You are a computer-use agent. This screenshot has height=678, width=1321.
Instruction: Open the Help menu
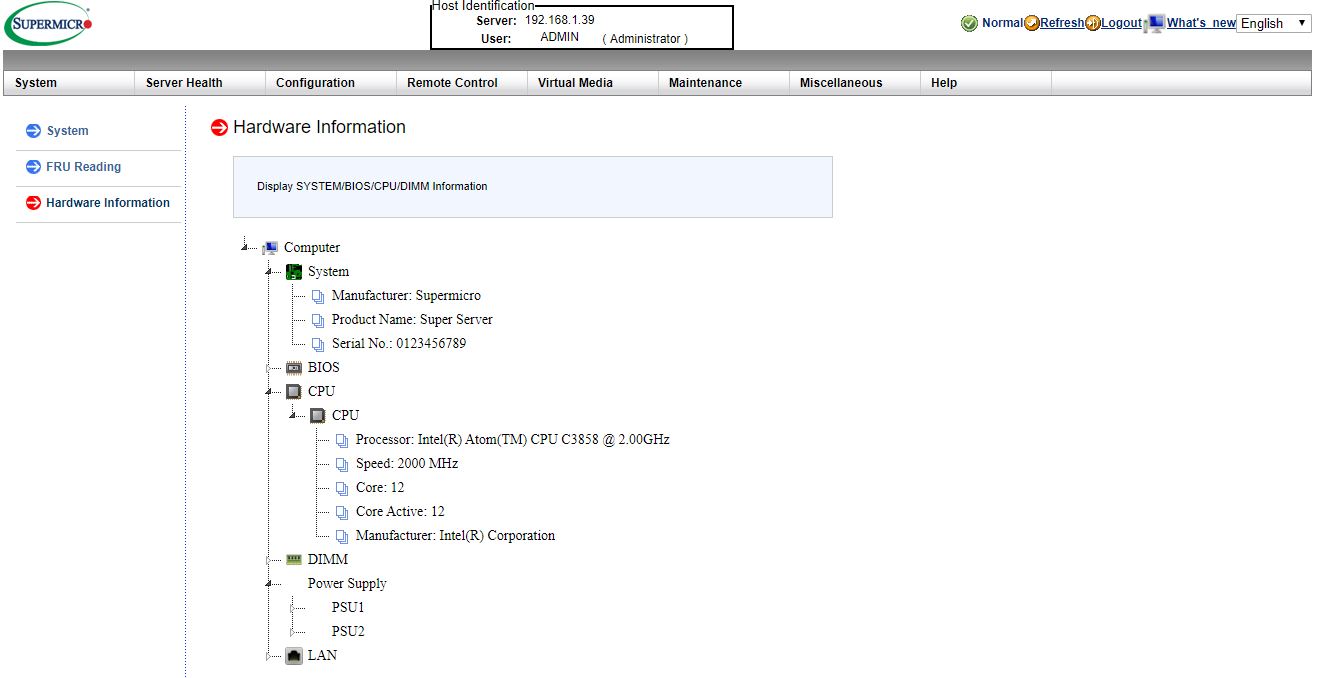click(986, 83)
